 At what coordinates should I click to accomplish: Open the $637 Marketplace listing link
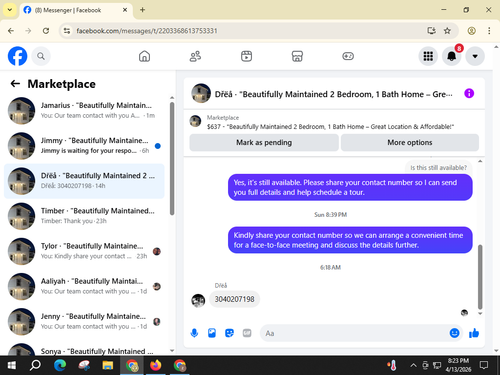pos(330,127)
